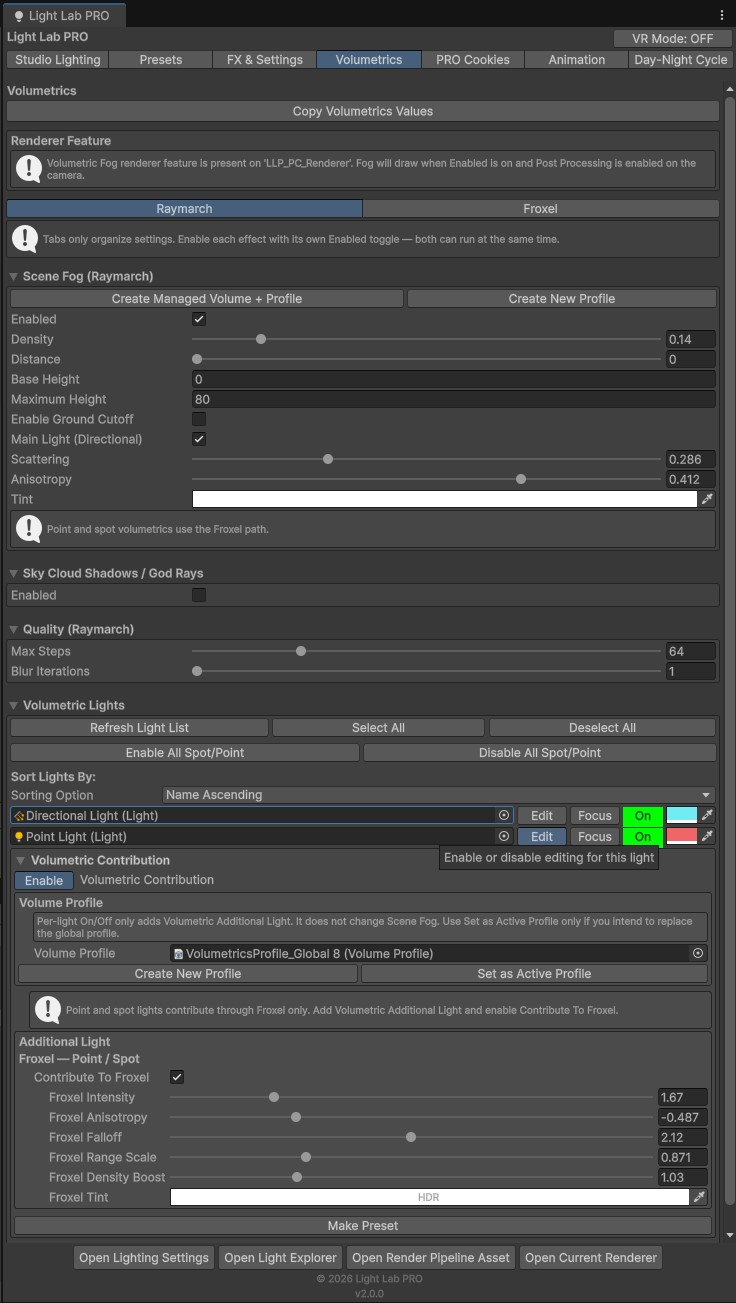Collapse the Volumetric Lights section
Screen dimensions: 736x1303
(14, 705)
